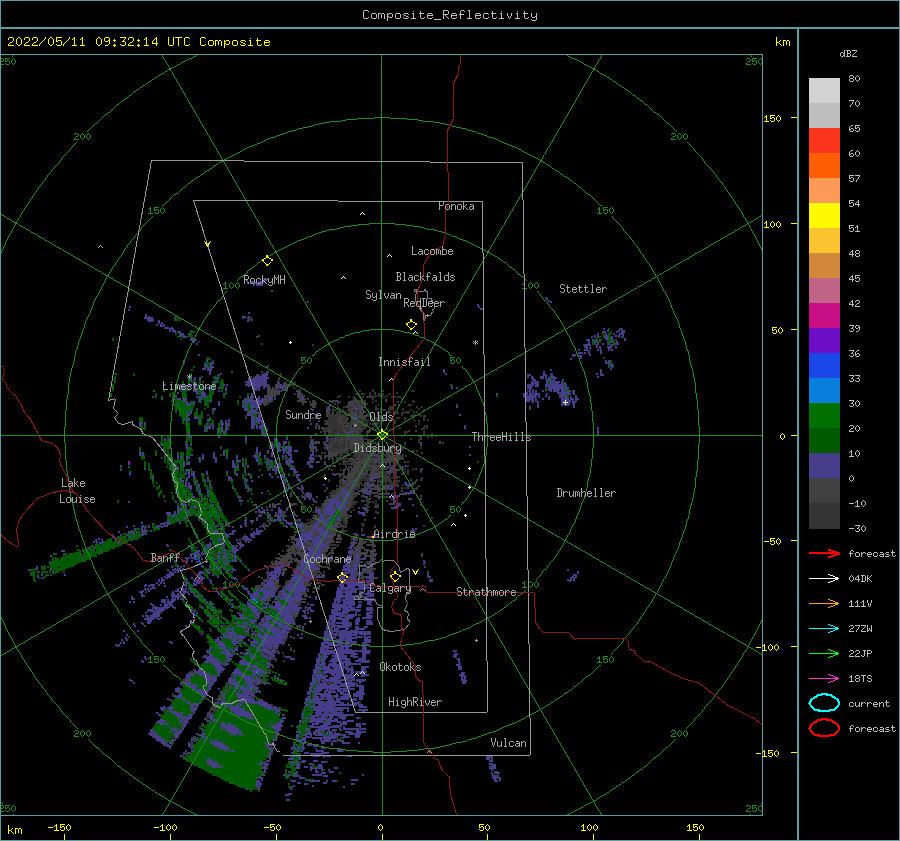Click the HighRiver city label
900x841 pixels.
pyautogui.click(x=415, y=702)
